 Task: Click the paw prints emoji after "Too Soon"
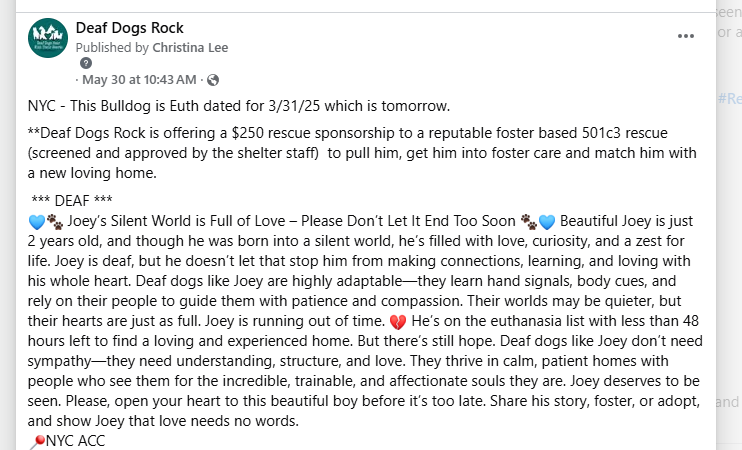(529, 221)
